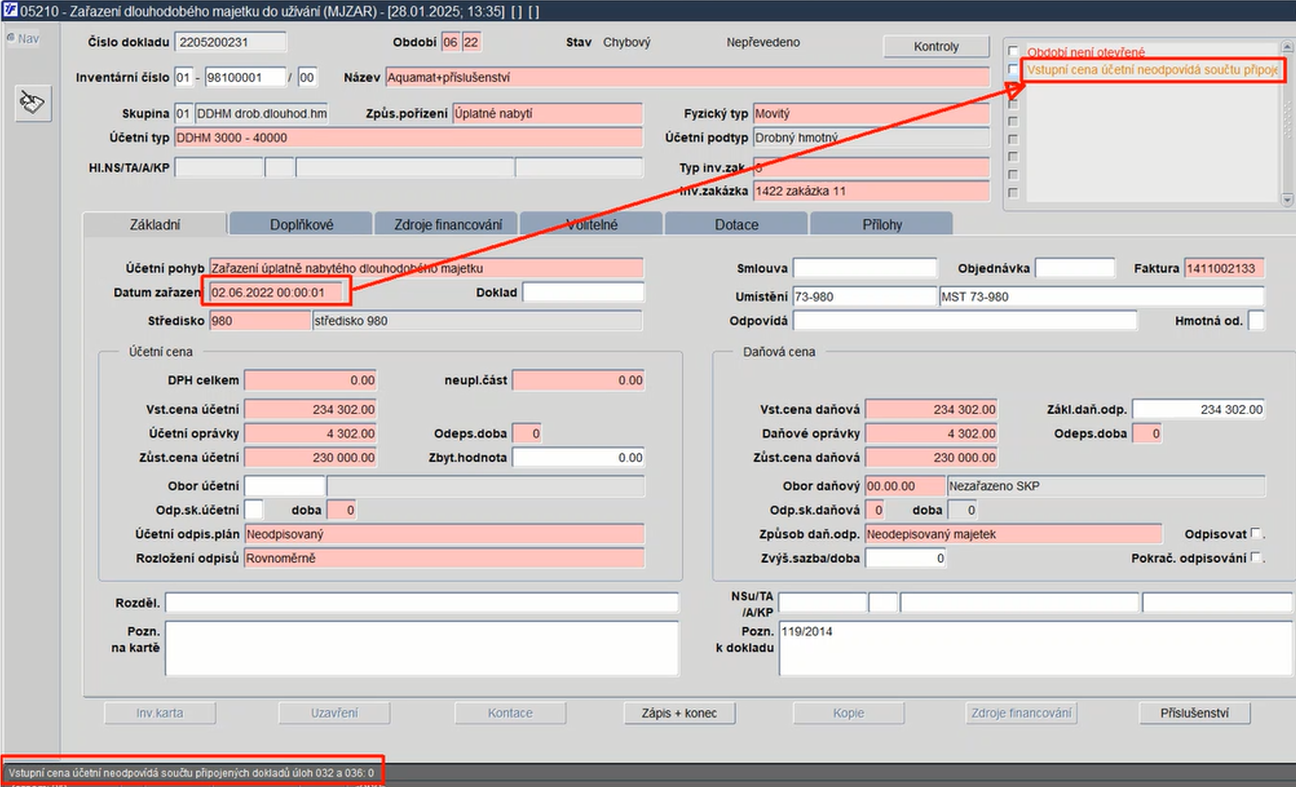Focus the Středisko field with 980
The height and width of the screenshot is (787, 1296).
pyautogui.click(x=260, y=320)
